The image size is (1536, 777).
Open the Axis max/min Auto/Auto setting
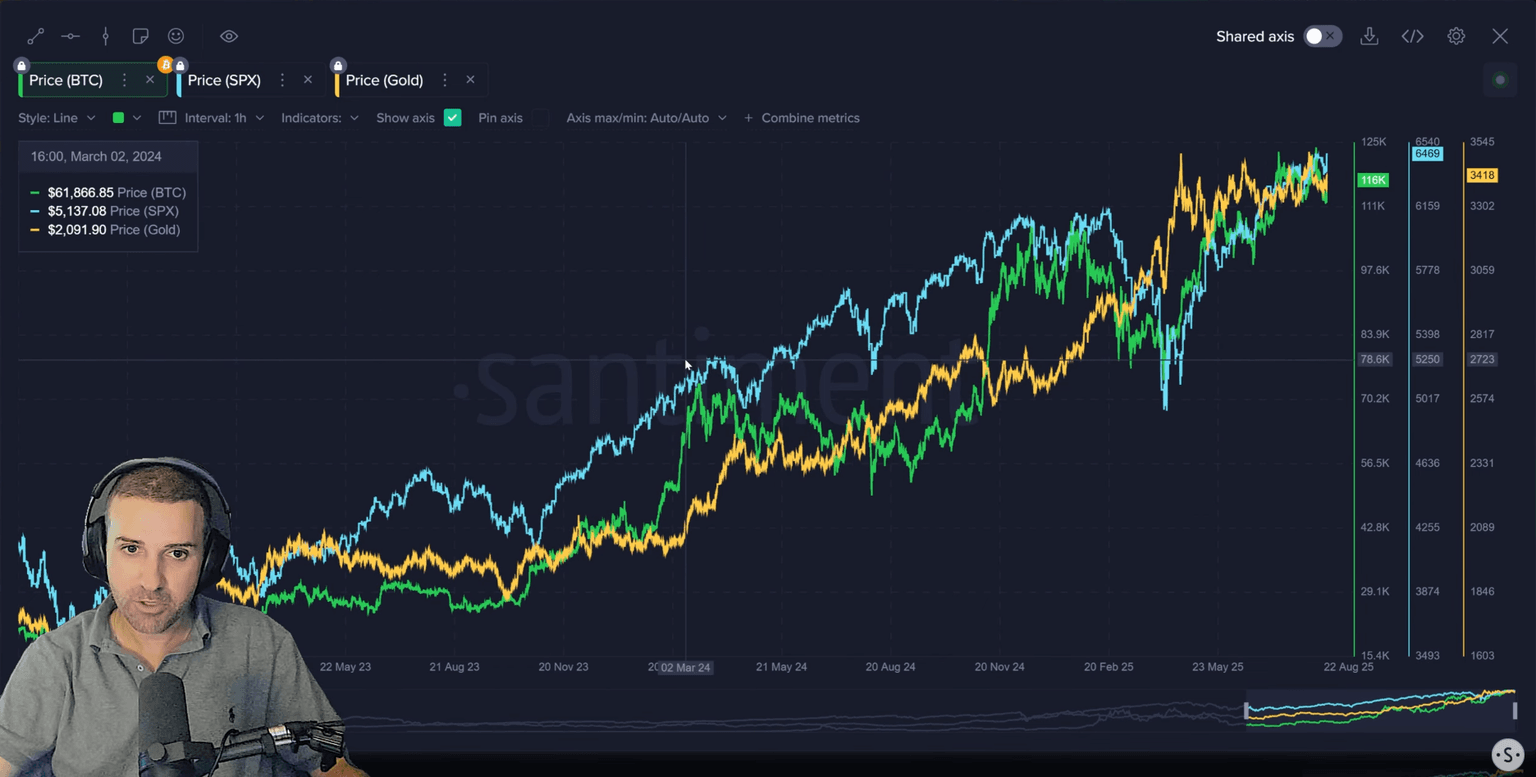(646, 118)
